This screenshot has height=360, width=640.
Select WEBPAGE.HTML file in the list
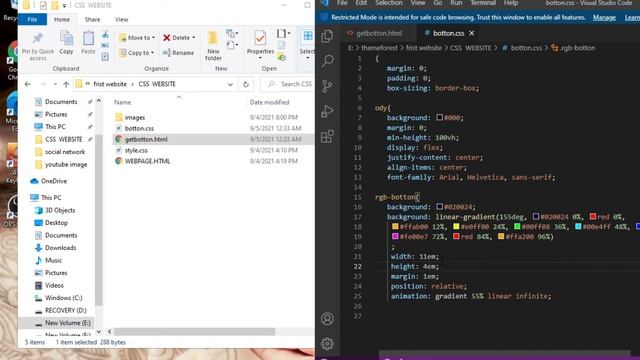click(x=147, y=161)
